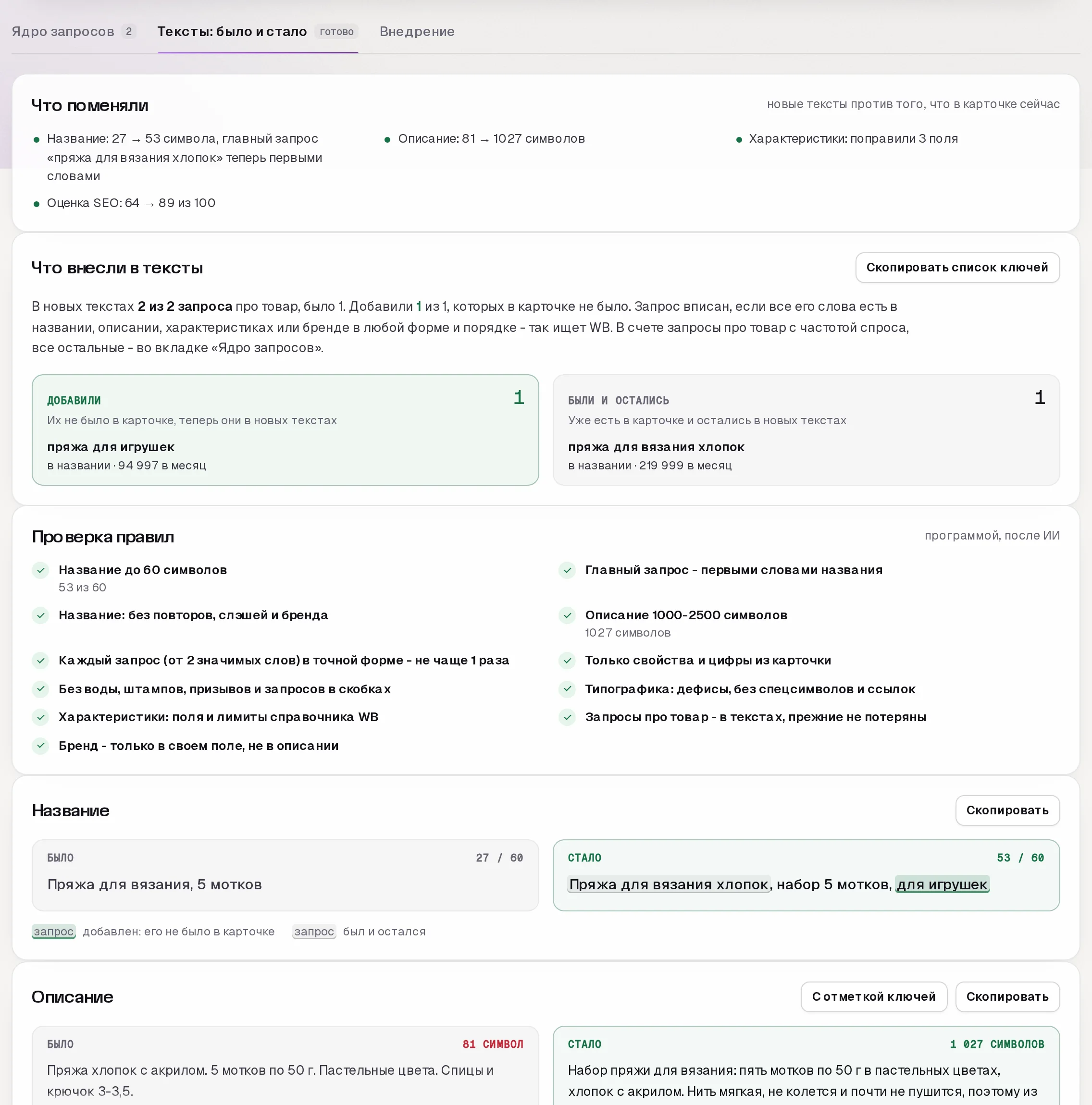Click the «Добавили» card with пряжа для игрушек
Screen dimensions: 1092x1105
coord(285,430)
